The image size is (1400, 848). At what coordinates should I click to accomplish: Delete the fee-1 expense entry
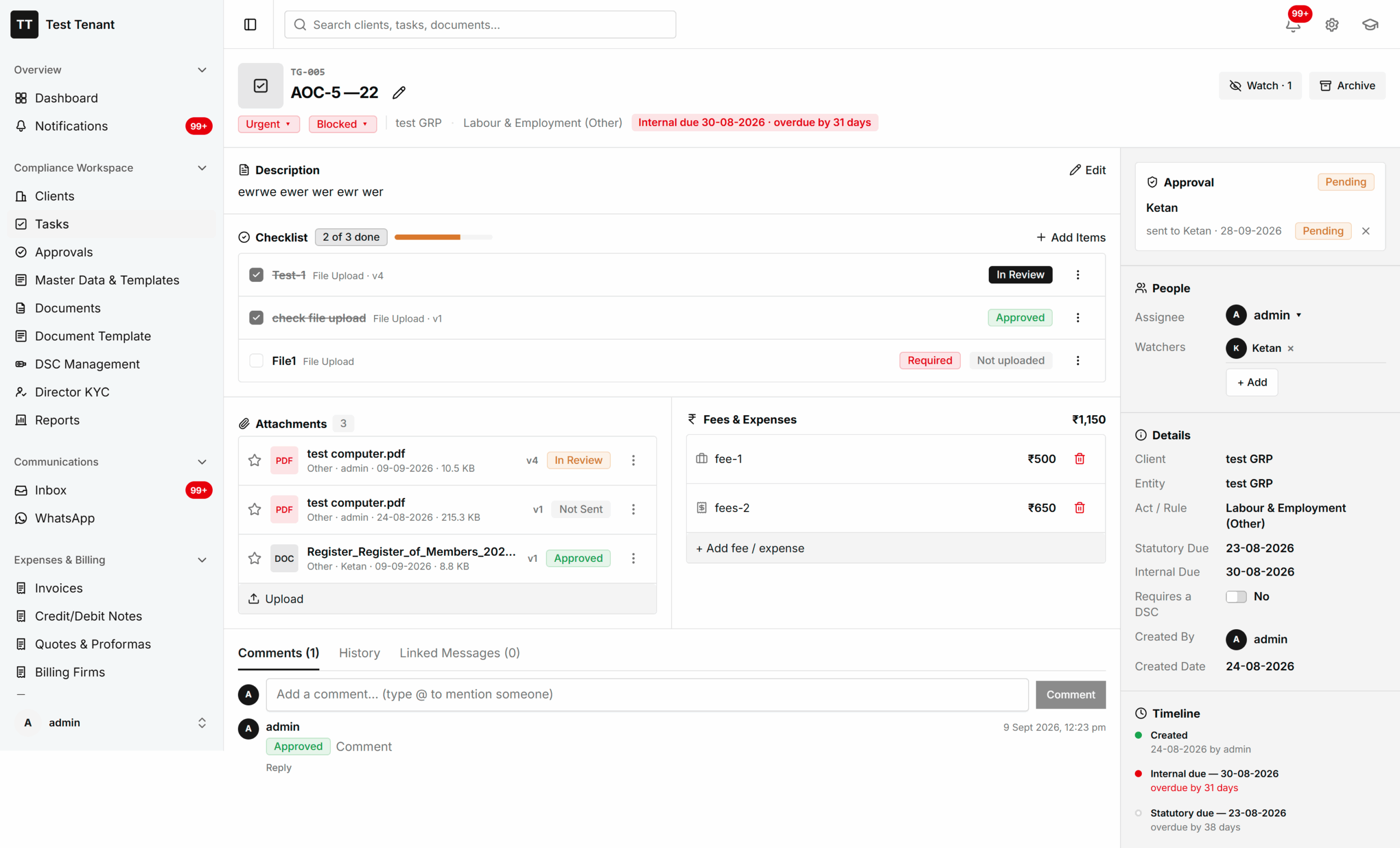tap(1080, 458)
